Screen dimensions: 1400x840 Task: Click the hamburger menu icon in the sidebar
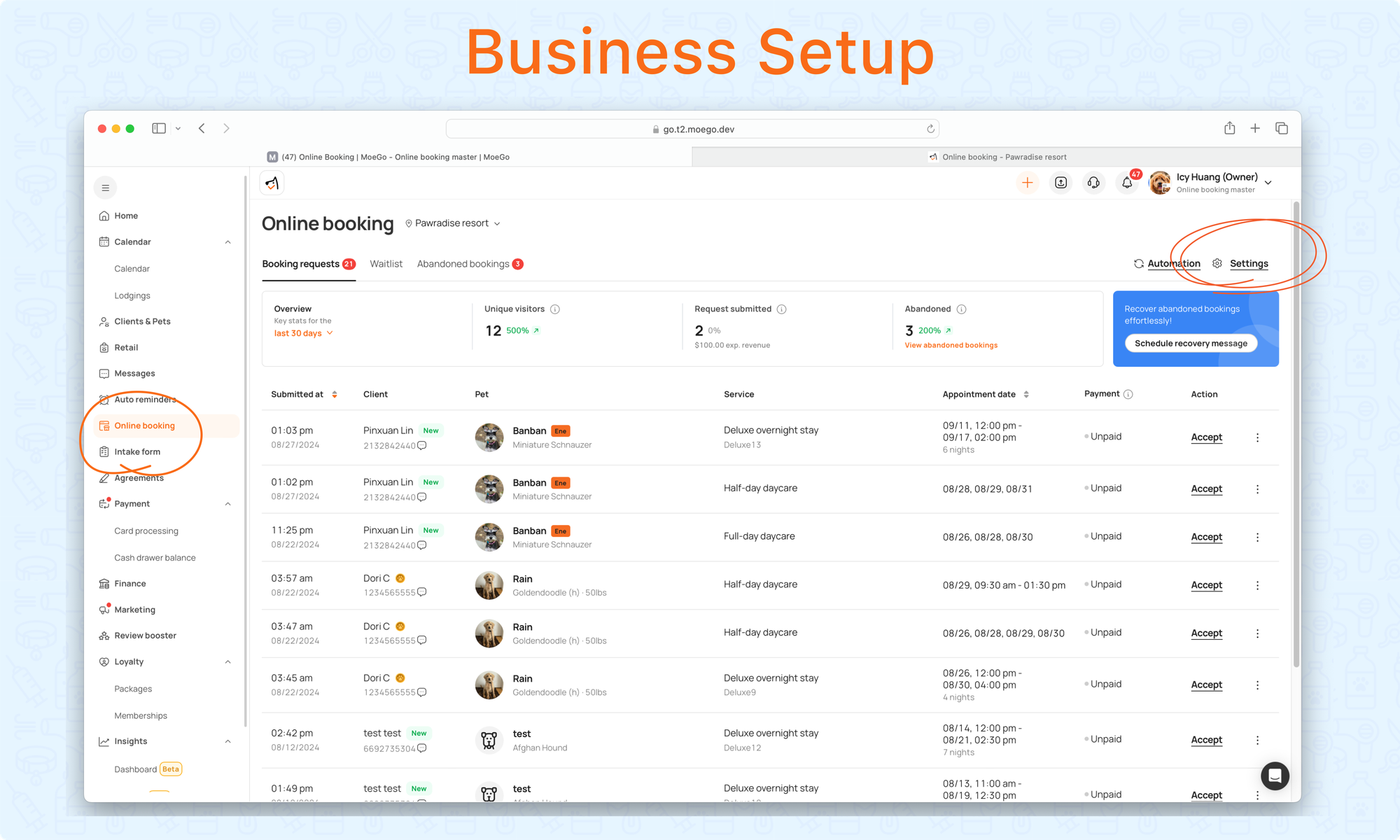coord(105,188)
